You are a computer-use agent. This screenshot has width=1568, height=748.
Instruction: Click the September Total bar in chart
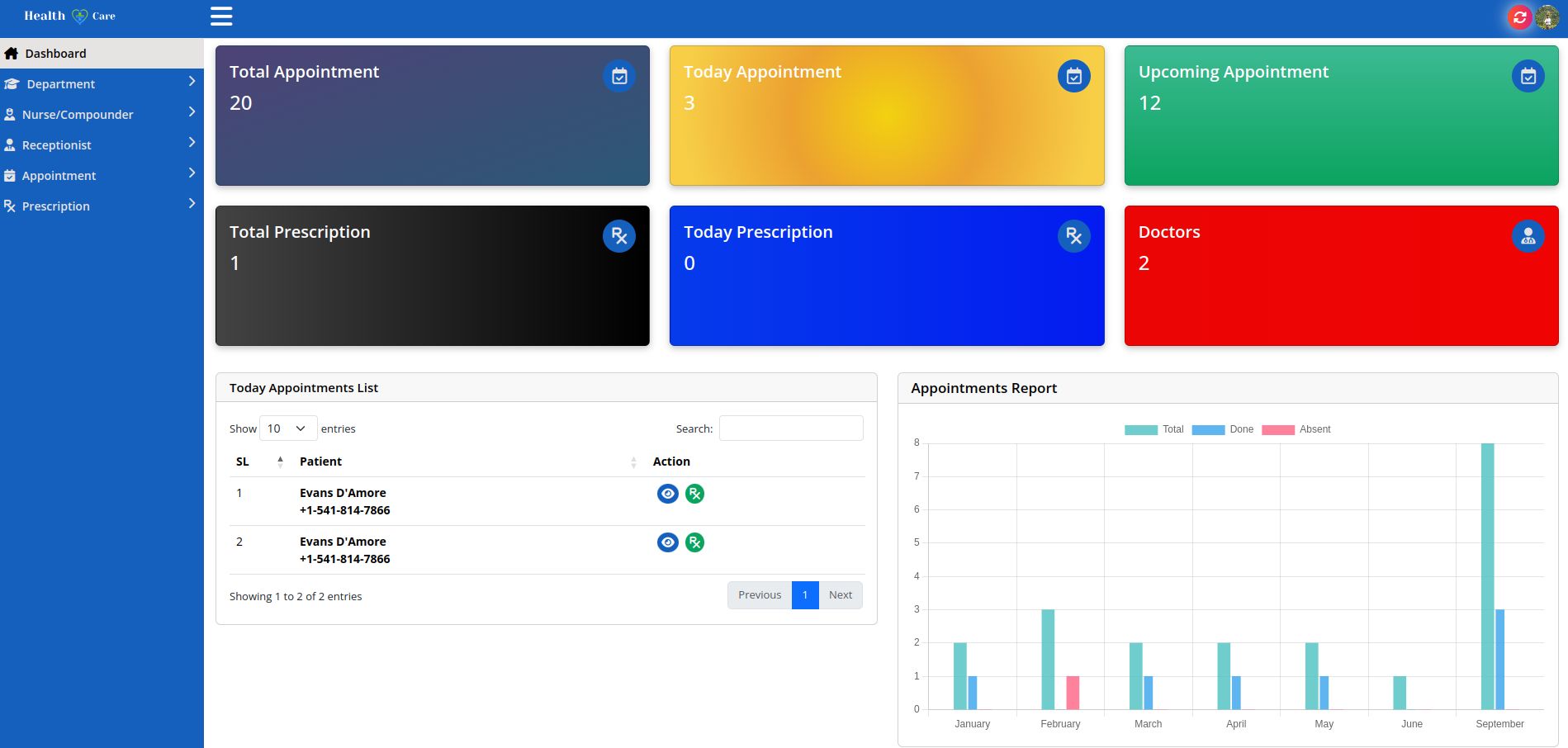pos(1488,576)
